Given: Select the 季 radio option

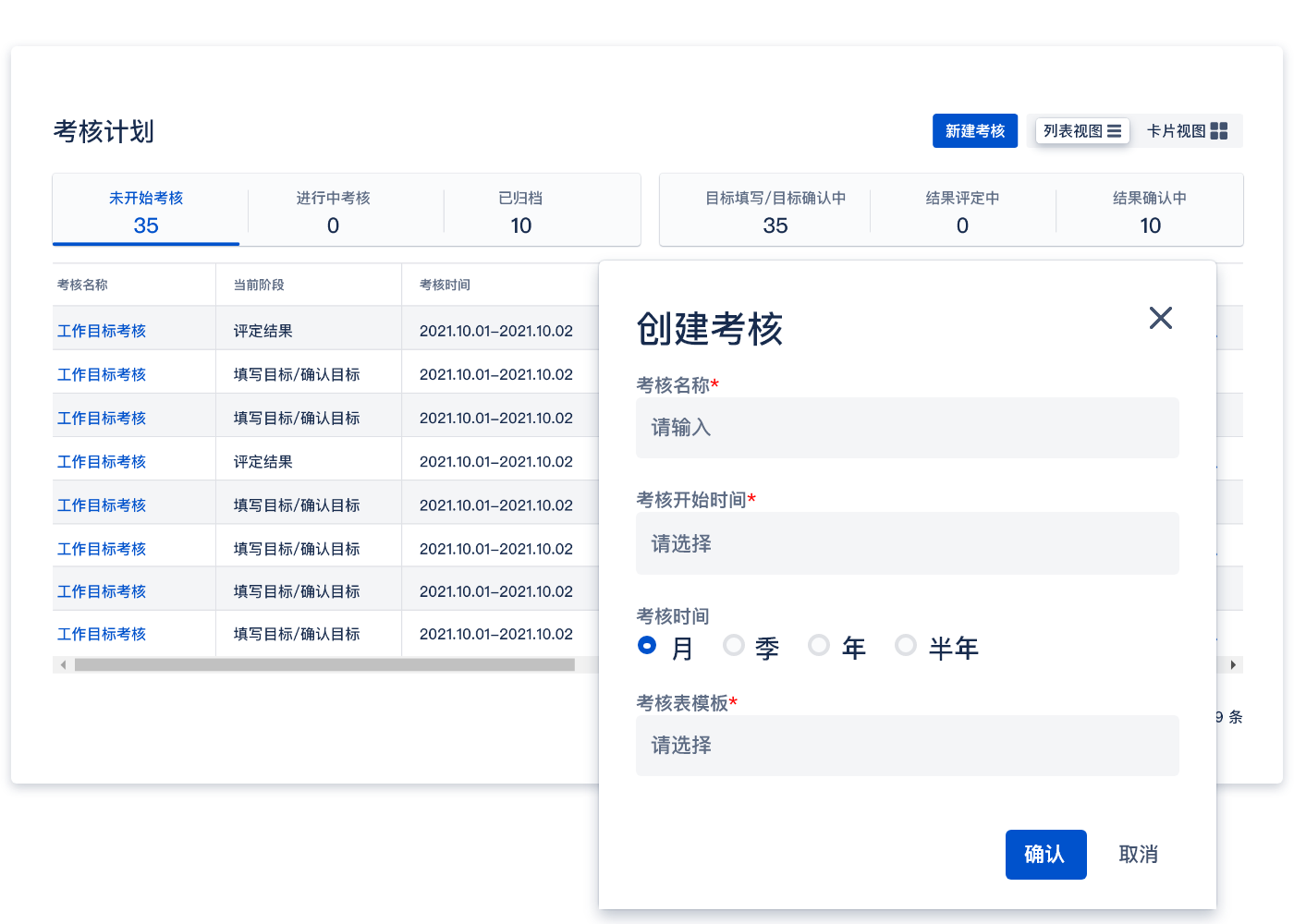Looking at the screenshot, I should pyautogui.click(x=734, y=645).
